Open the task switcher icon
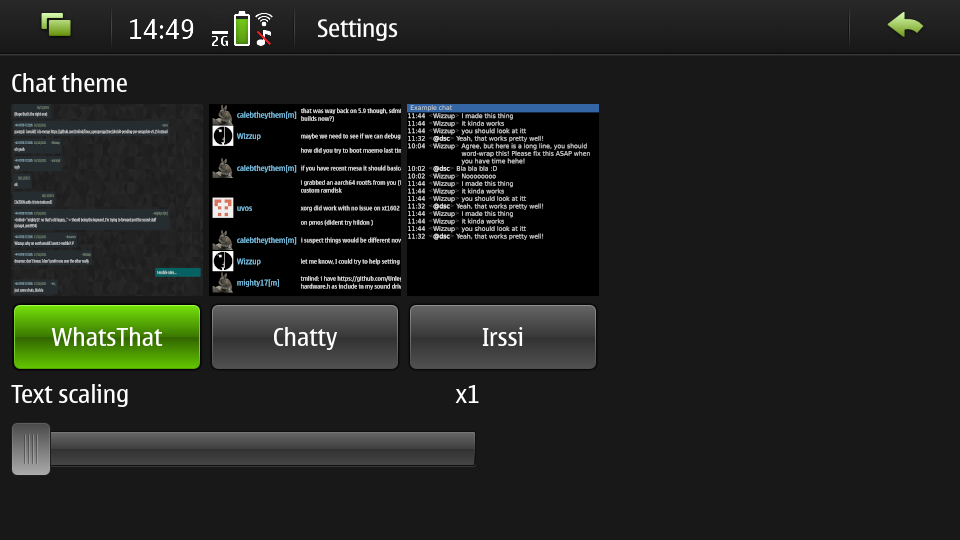Screen dimensions: 960x540 (x=56, y=26)
